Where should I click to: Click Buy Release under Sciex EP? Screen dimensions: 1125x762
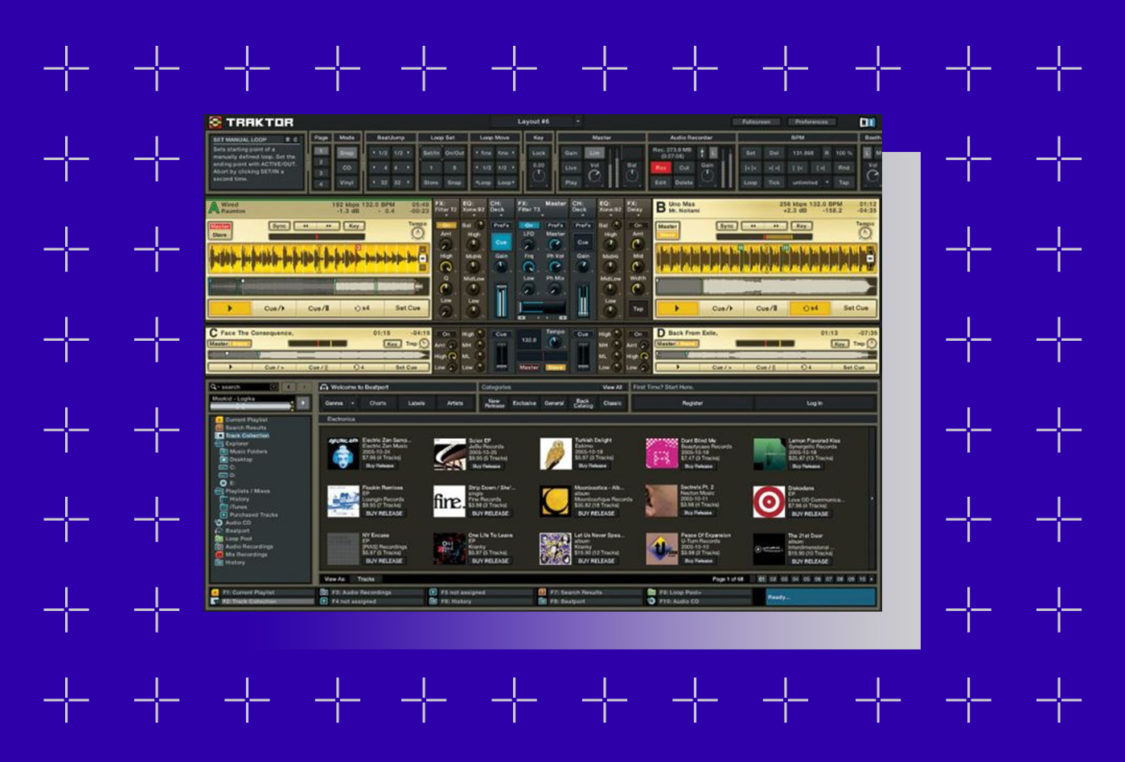click(485, 466)
